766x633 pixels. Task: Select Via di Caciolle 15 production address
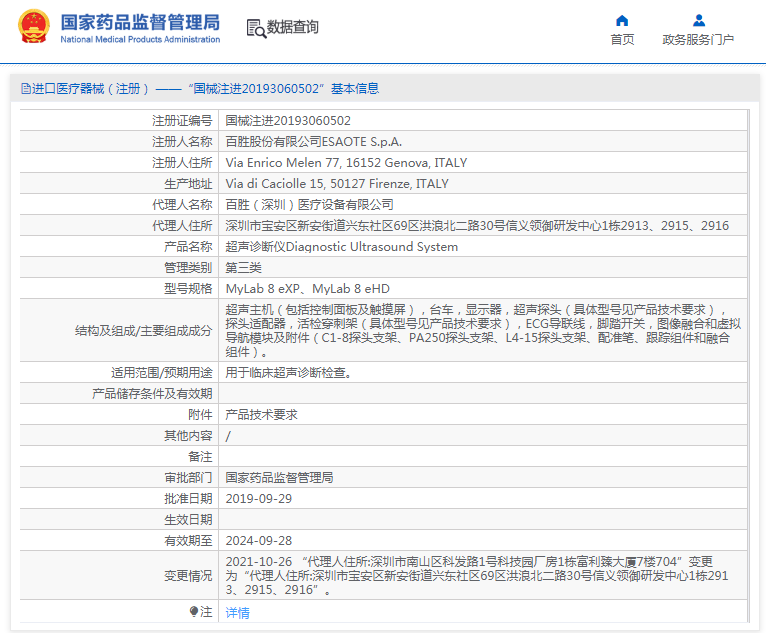(337, 184)
